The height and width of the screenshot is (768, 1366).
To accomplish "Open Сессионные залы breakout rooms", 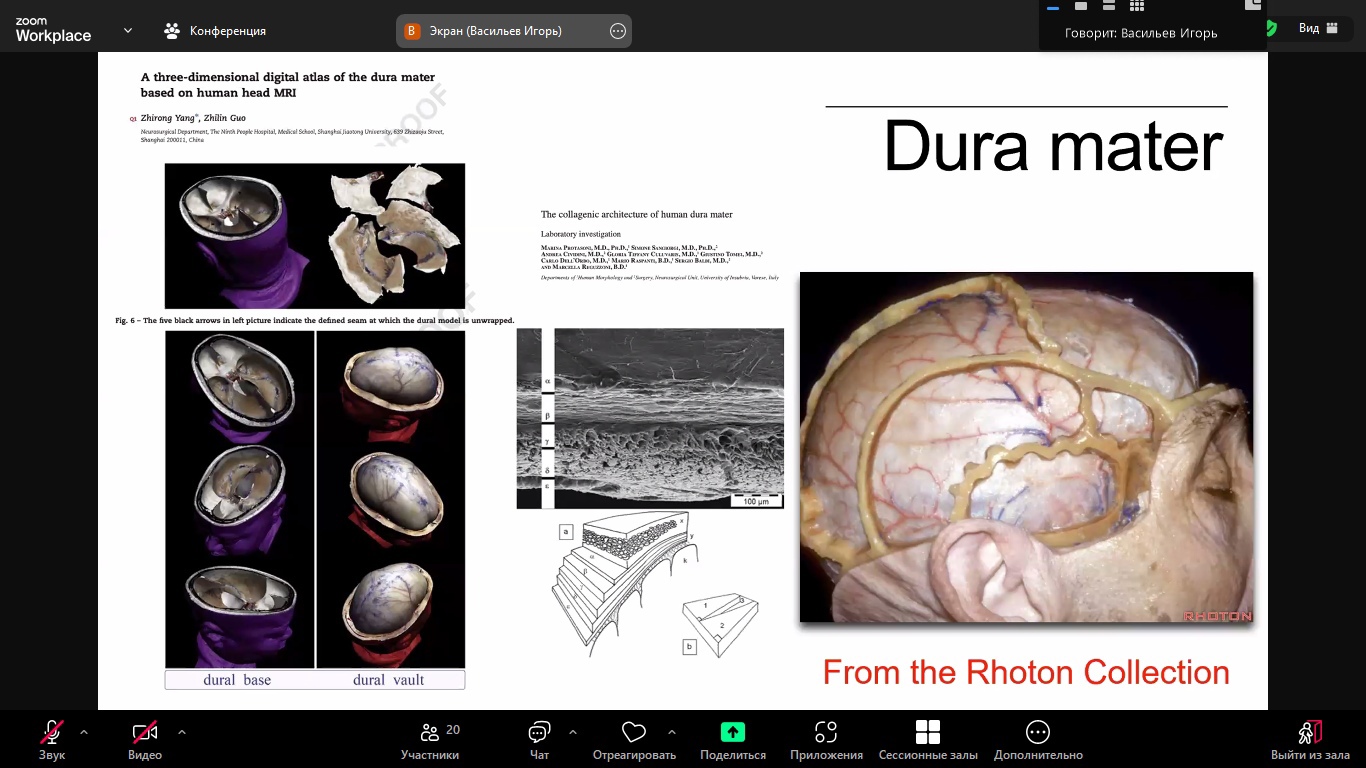I will point(928,740).
